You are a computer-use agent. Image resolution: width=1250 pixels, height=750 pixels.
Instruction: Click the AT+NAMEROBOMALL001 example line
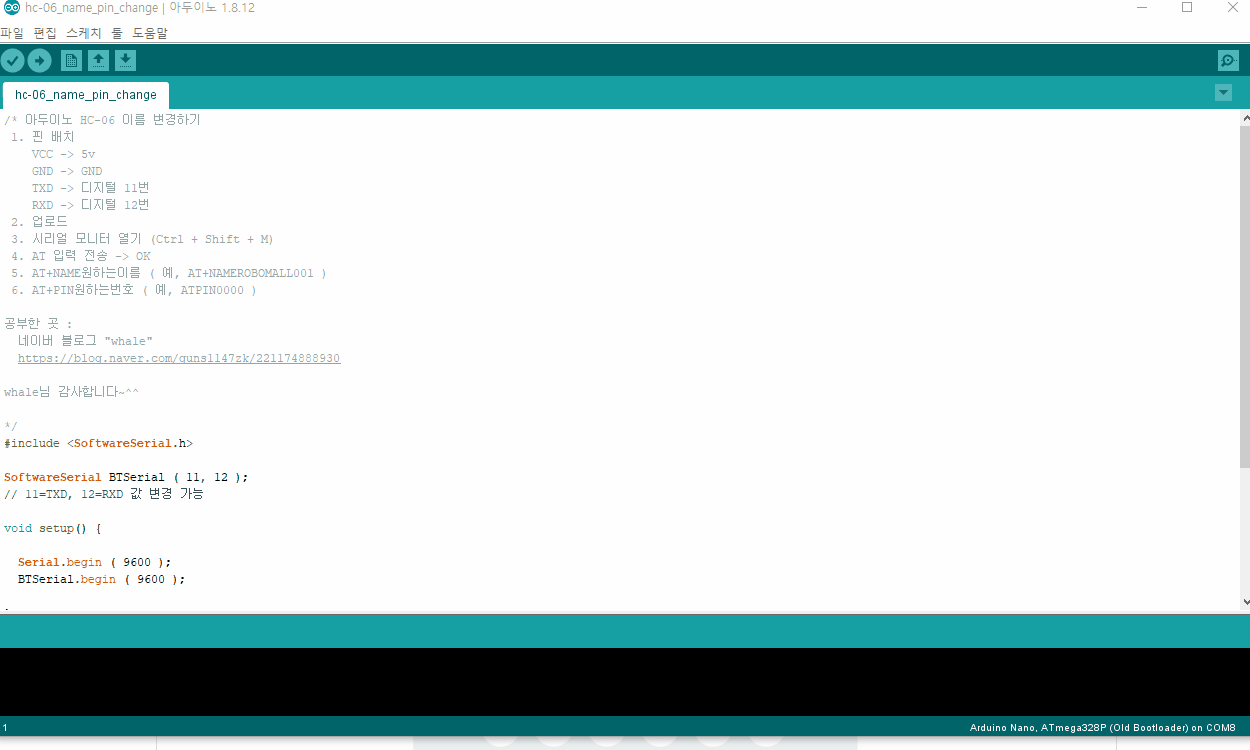click(x=169, y=273)
